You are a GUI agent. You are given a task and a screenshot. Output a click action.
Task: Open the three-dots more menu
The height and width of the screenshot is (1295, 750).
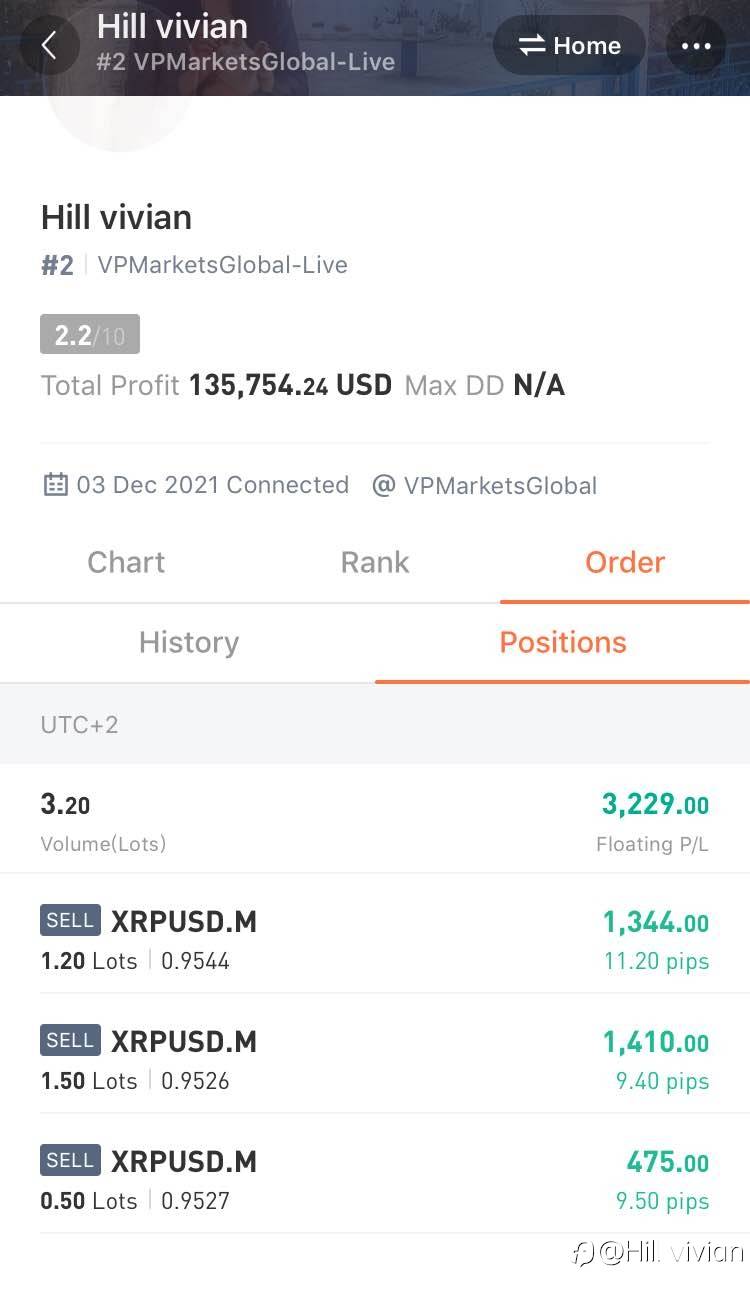[x=695, y=46]
